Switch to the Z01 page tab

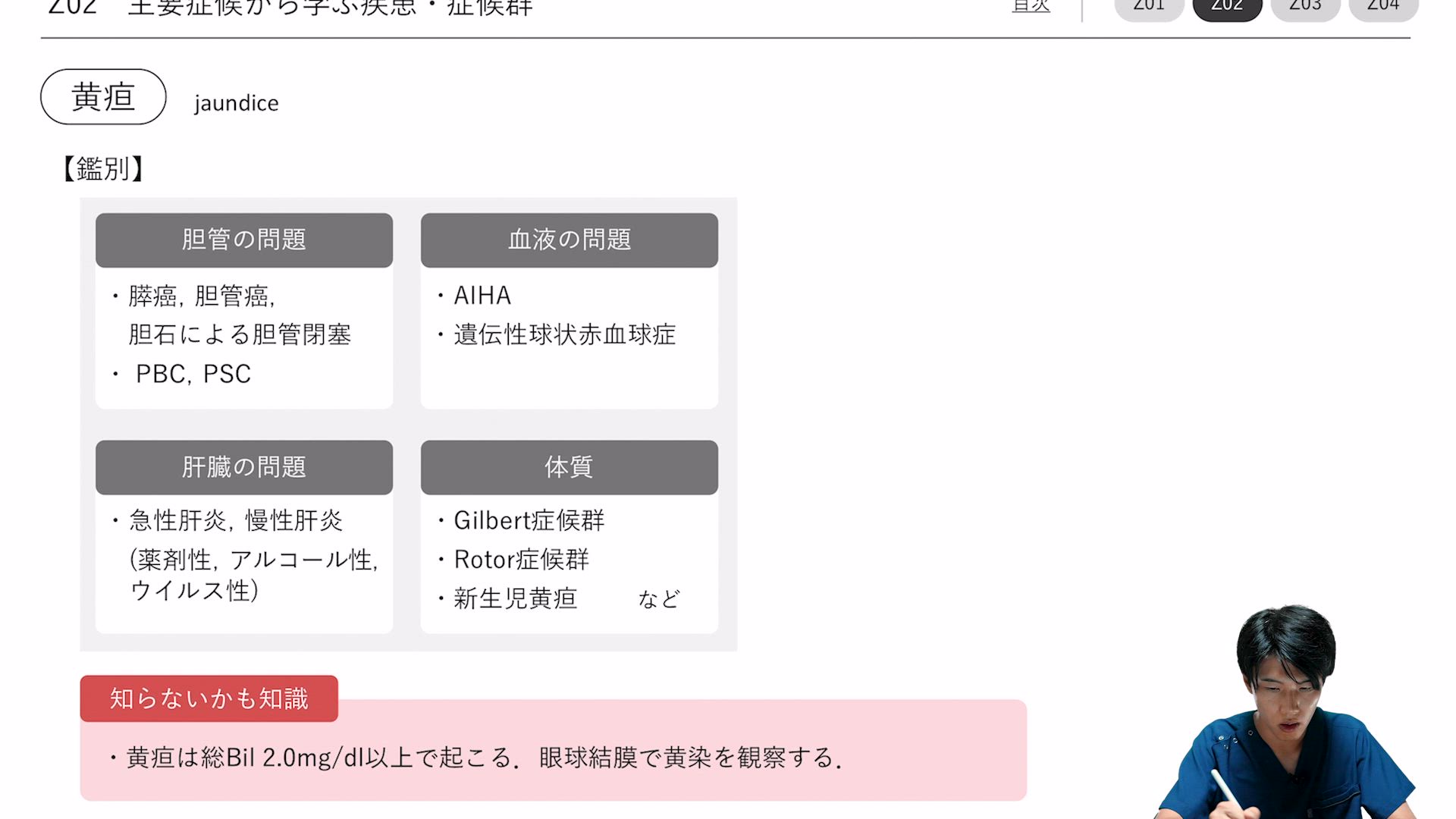pyautogui.click(x=1149, y=8)
